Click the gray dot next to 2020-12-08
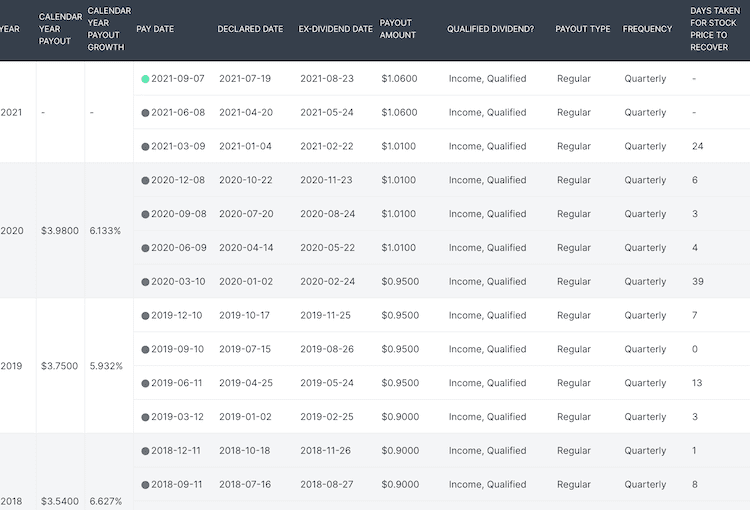This screenshot has width=750, height=510. (x=145, y=180)
